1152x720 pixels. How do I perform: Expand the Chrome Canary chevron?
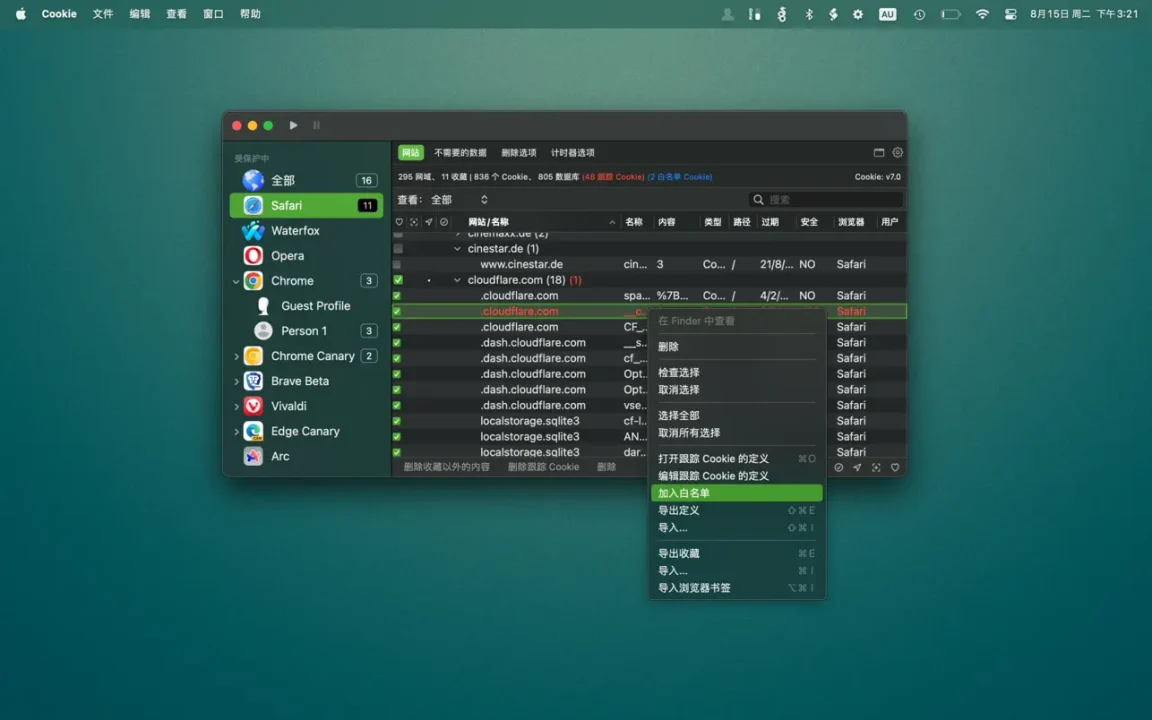click(236, 356)
